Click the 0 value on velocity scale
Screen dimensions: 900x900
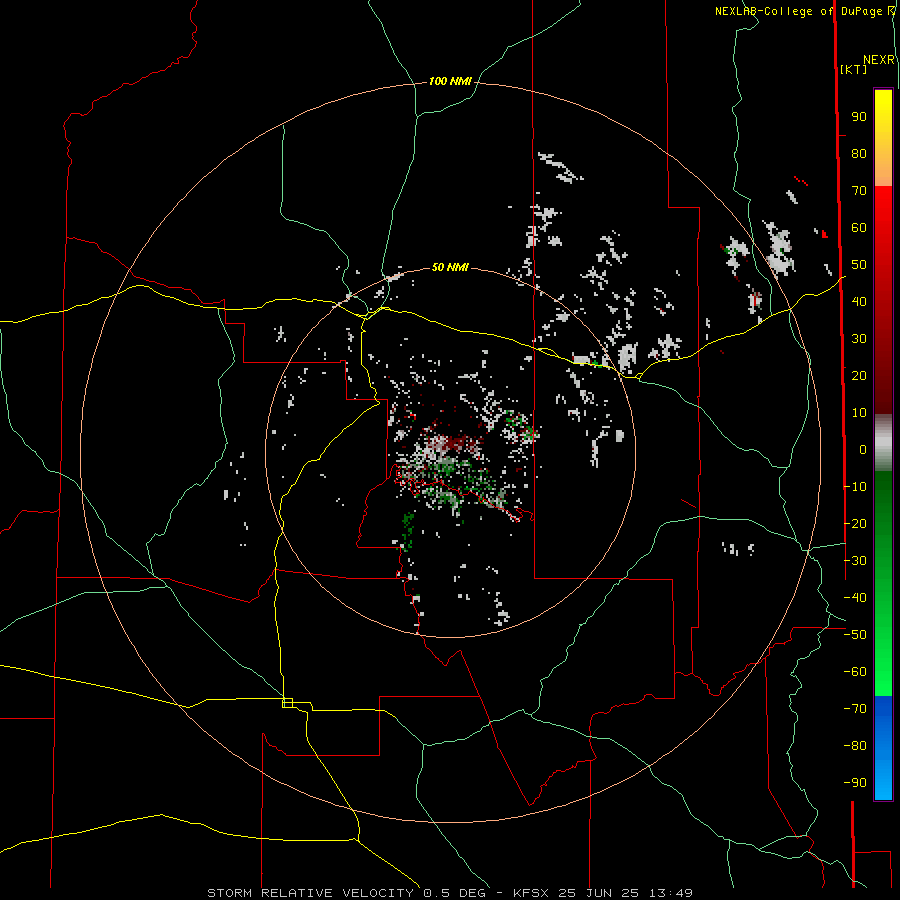click(863, 450)
